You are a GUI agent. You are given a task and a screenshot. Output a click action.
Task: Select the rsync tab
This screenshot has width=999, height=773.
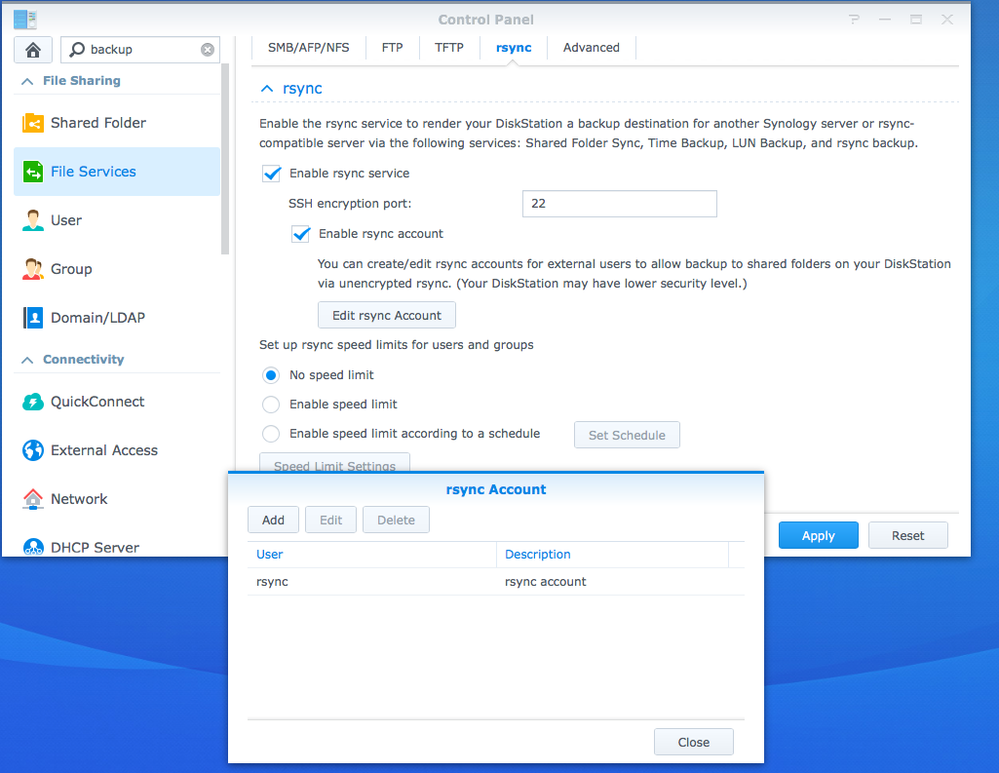point(514,48)
